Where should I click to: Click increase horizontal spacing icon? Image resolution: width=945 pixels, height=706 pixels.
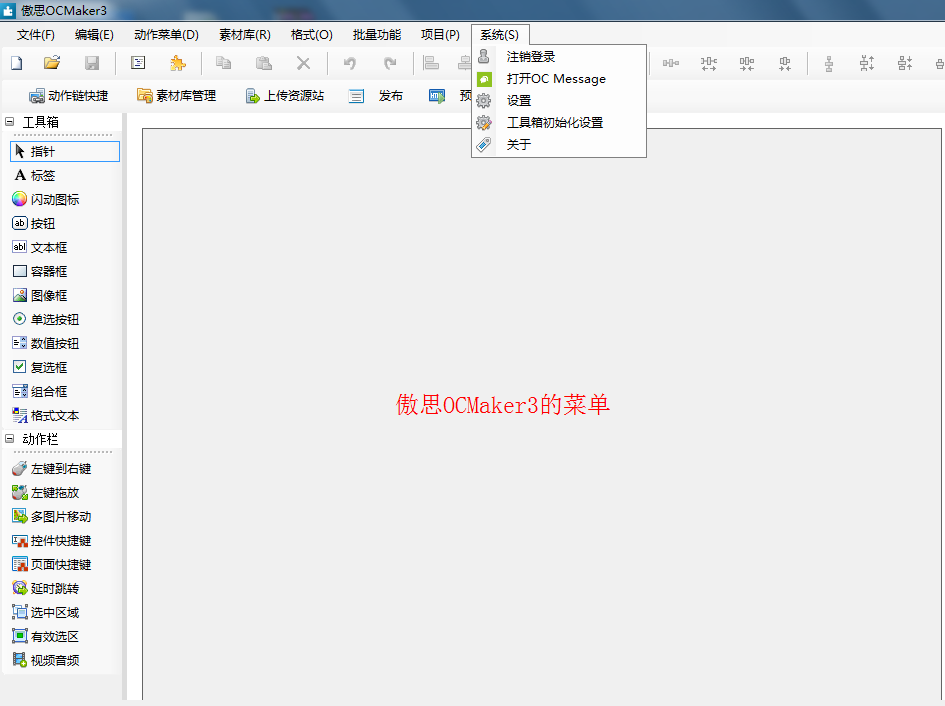[709, 63]
